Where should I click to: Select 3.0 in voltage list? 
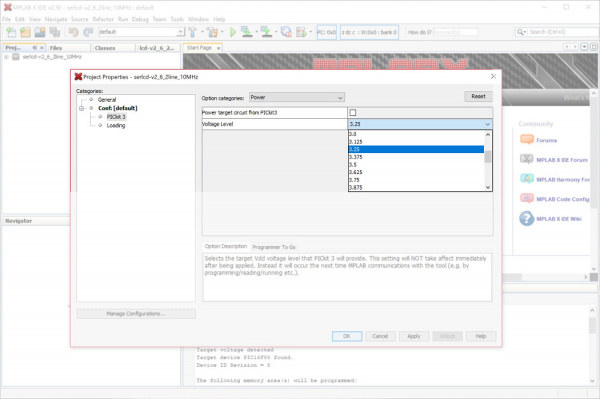click(x=416, y=134)
